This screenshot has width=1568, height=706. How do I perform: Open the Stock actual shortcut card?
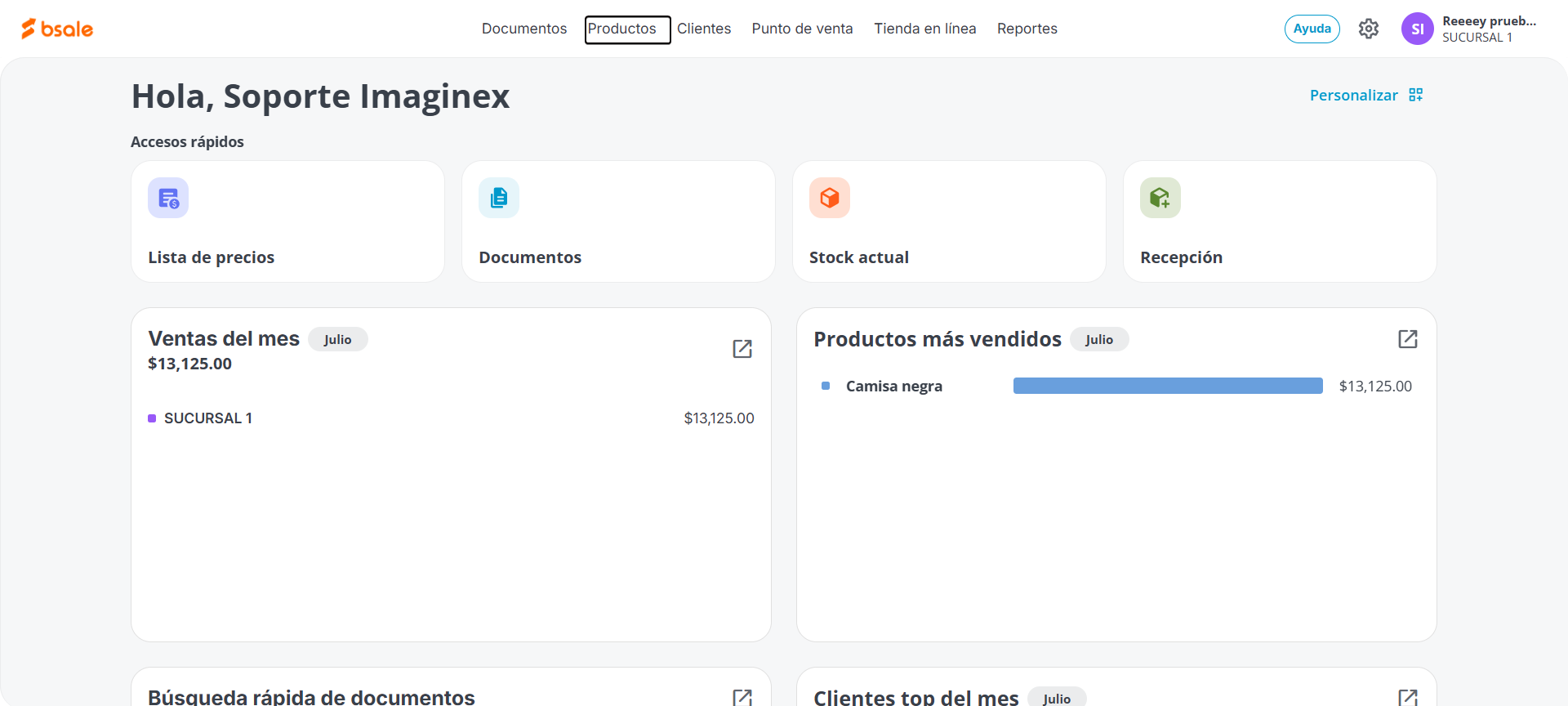pos(949,221)
